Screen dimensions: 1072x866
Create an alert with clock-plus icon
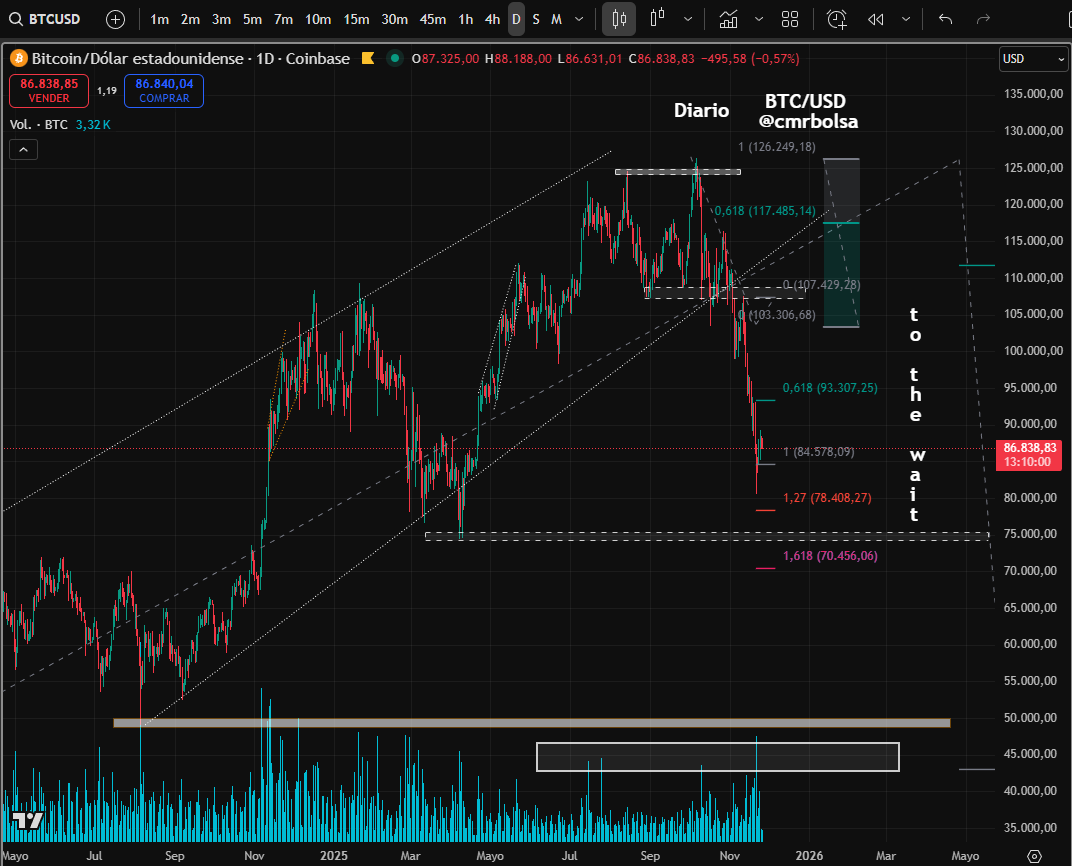(x=837, y=19)
